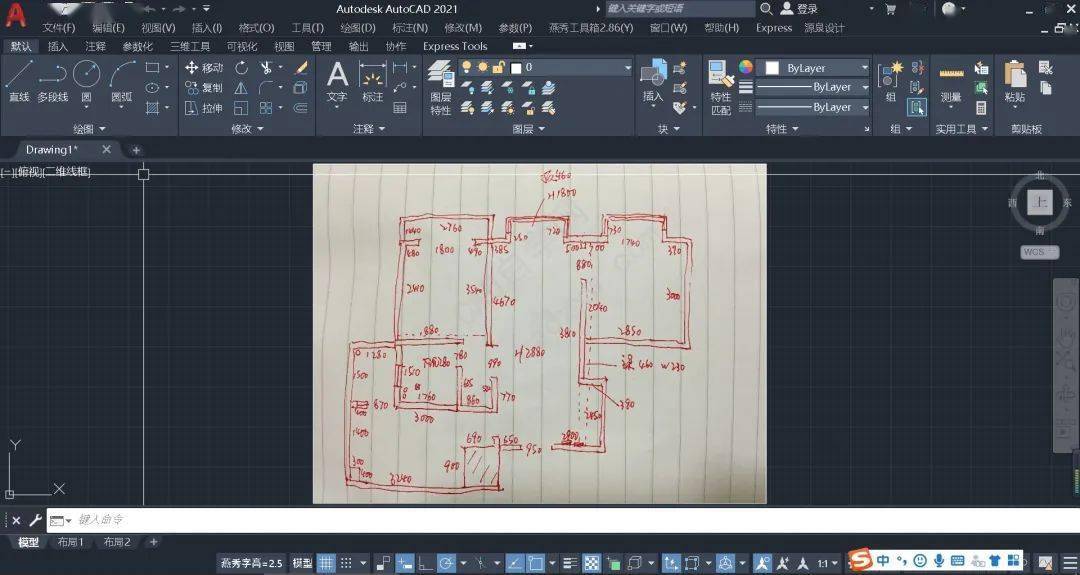
Task: Expand the Modify (修改) panel dropdown
Action: [247, 129]
